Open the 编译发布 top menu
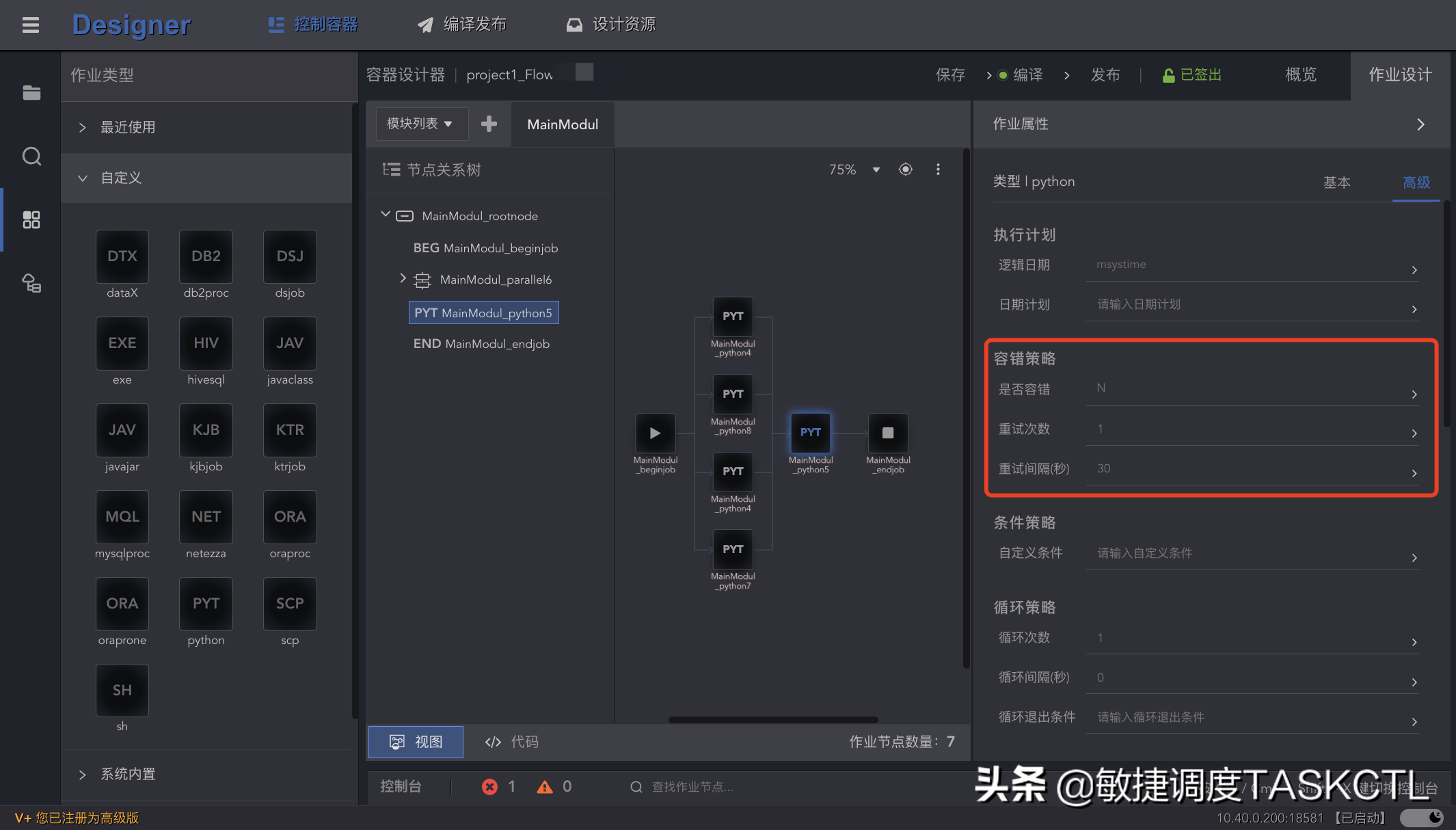1456x830 pixels. click(462, 25)
